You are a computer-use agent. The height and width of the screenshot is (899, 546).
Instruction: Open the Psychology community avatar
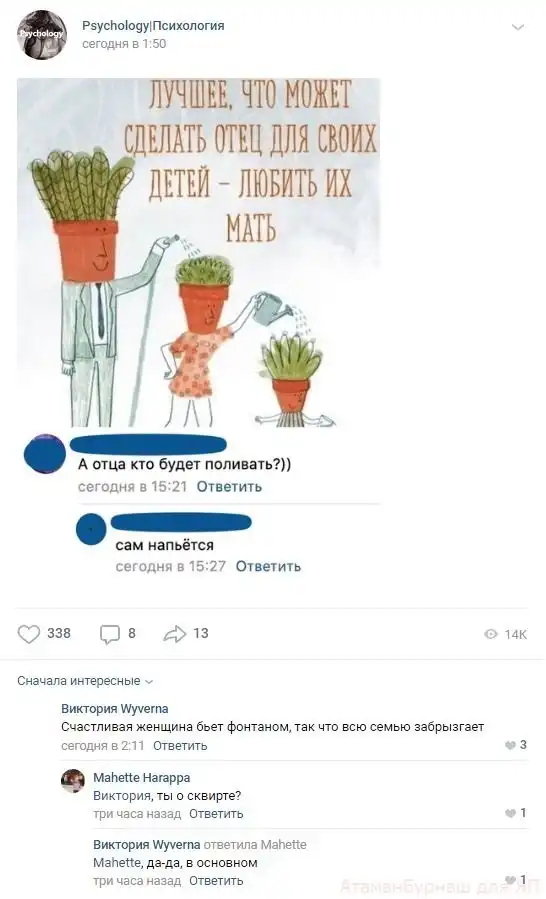point(42,34)
